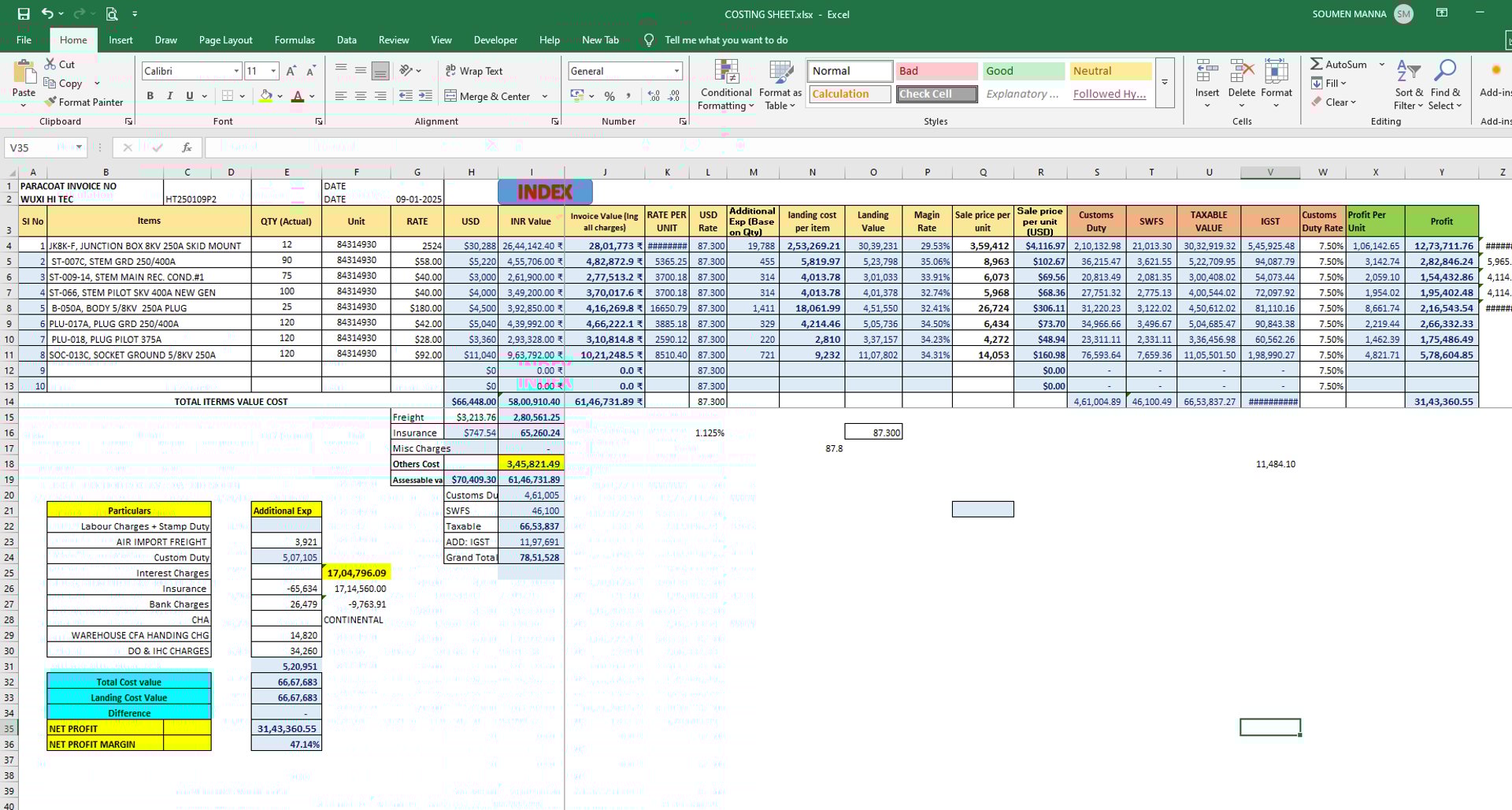
Task: Click the Tell me what you want search box
Action: [725, 39]
